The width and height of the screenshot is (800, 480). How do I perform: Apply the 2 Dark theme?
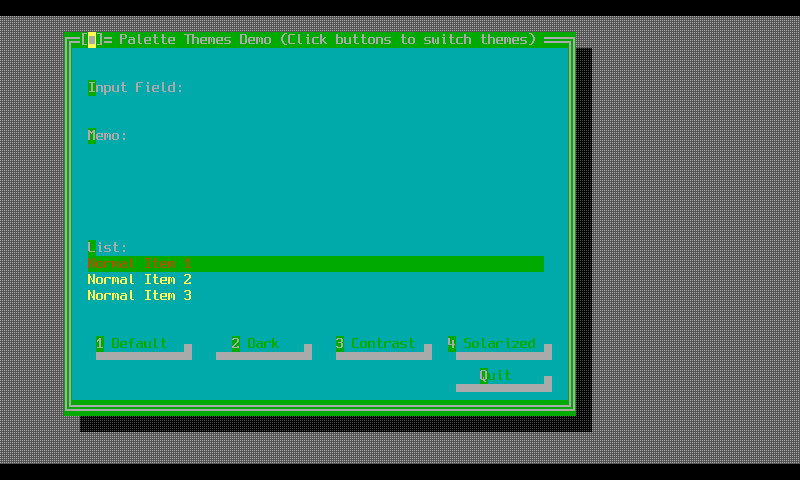[x=260, y=343]
